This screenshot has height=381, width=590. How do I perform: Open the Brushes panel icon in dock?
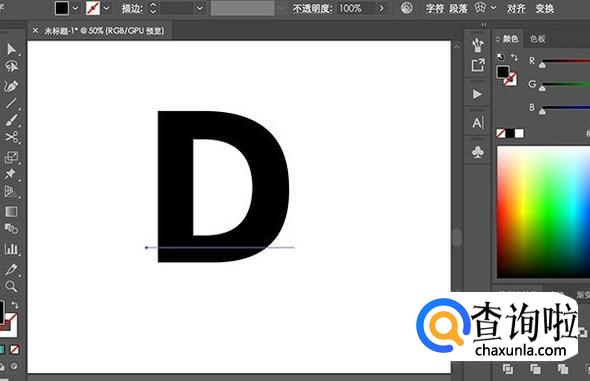coord(477,45)
